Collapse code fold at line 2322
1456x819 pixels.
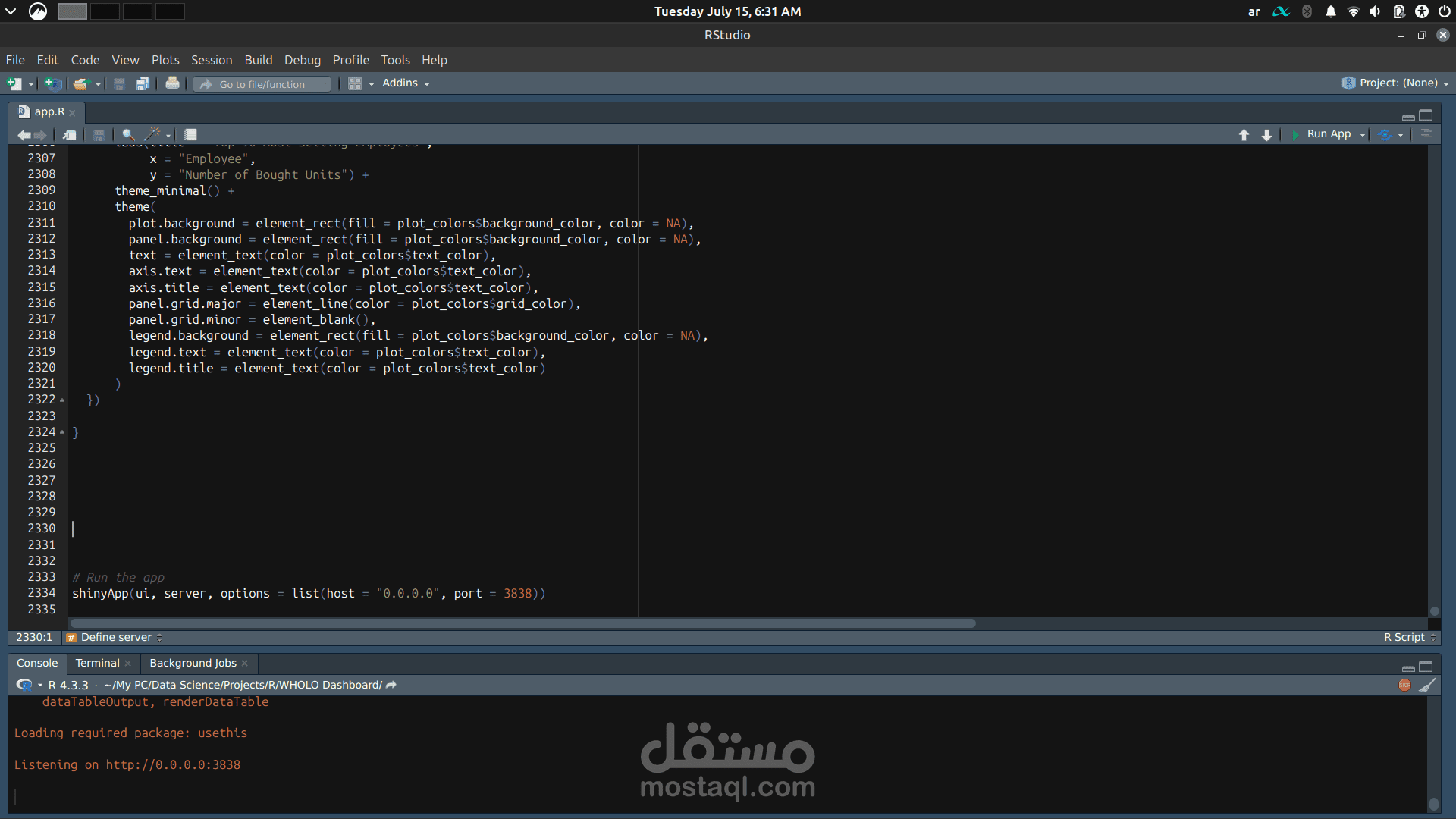(62, 400)
